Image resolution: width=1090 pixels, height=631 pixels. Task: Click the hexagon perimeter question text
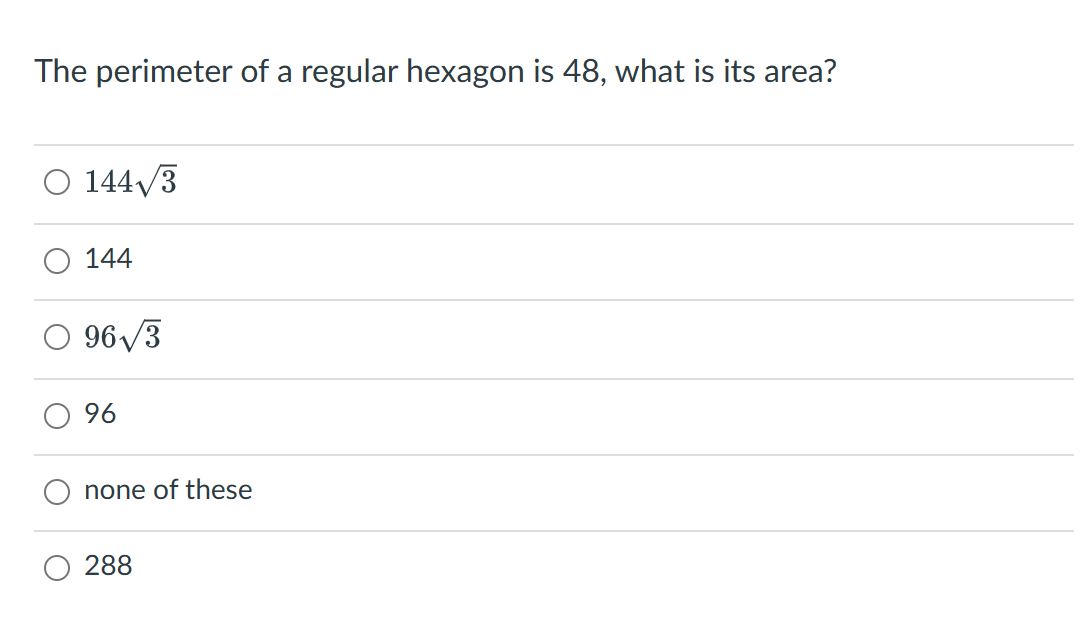[436, 71]
